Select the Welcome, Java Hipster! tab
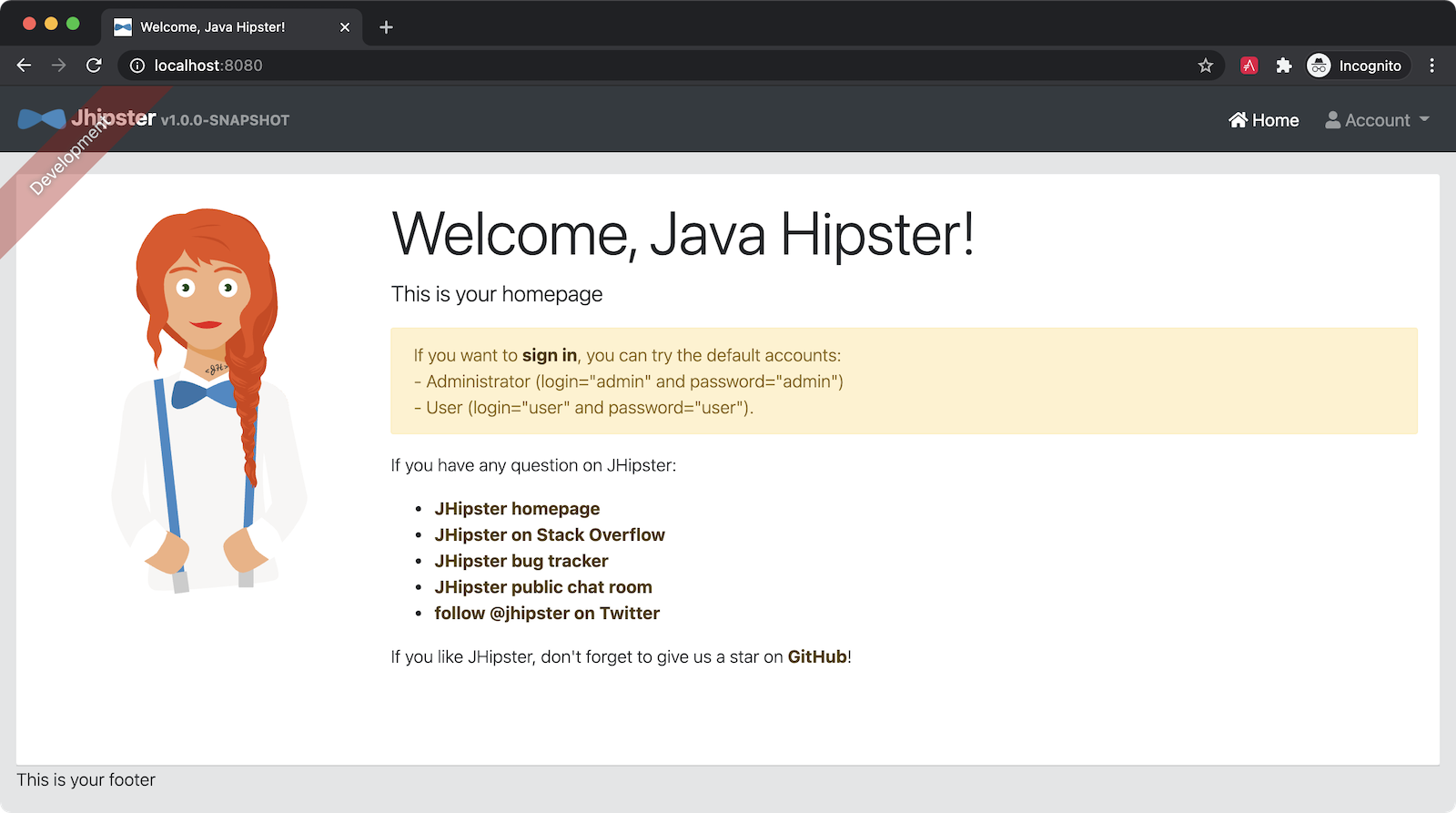Screen dimensions: 1456x813 pos(212,27)
